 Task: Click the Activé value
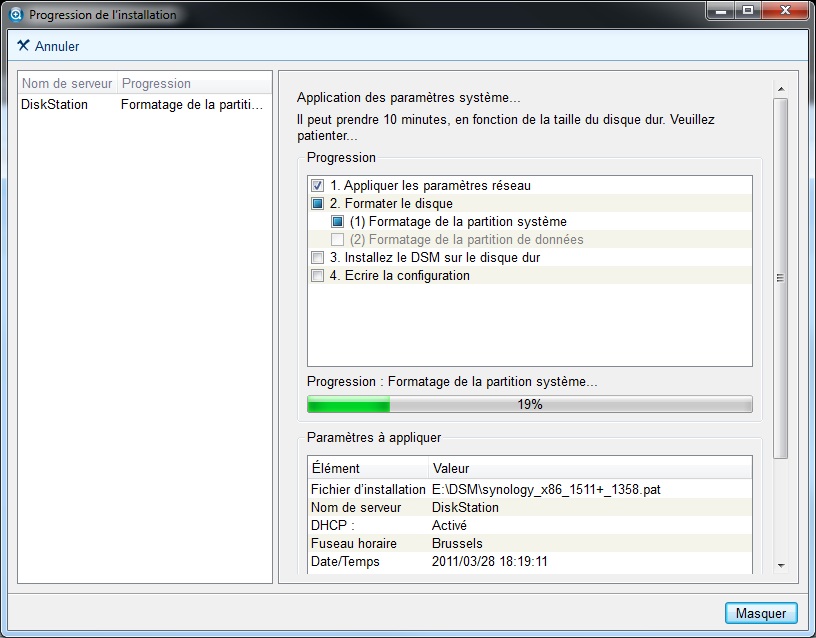(449, 526)
